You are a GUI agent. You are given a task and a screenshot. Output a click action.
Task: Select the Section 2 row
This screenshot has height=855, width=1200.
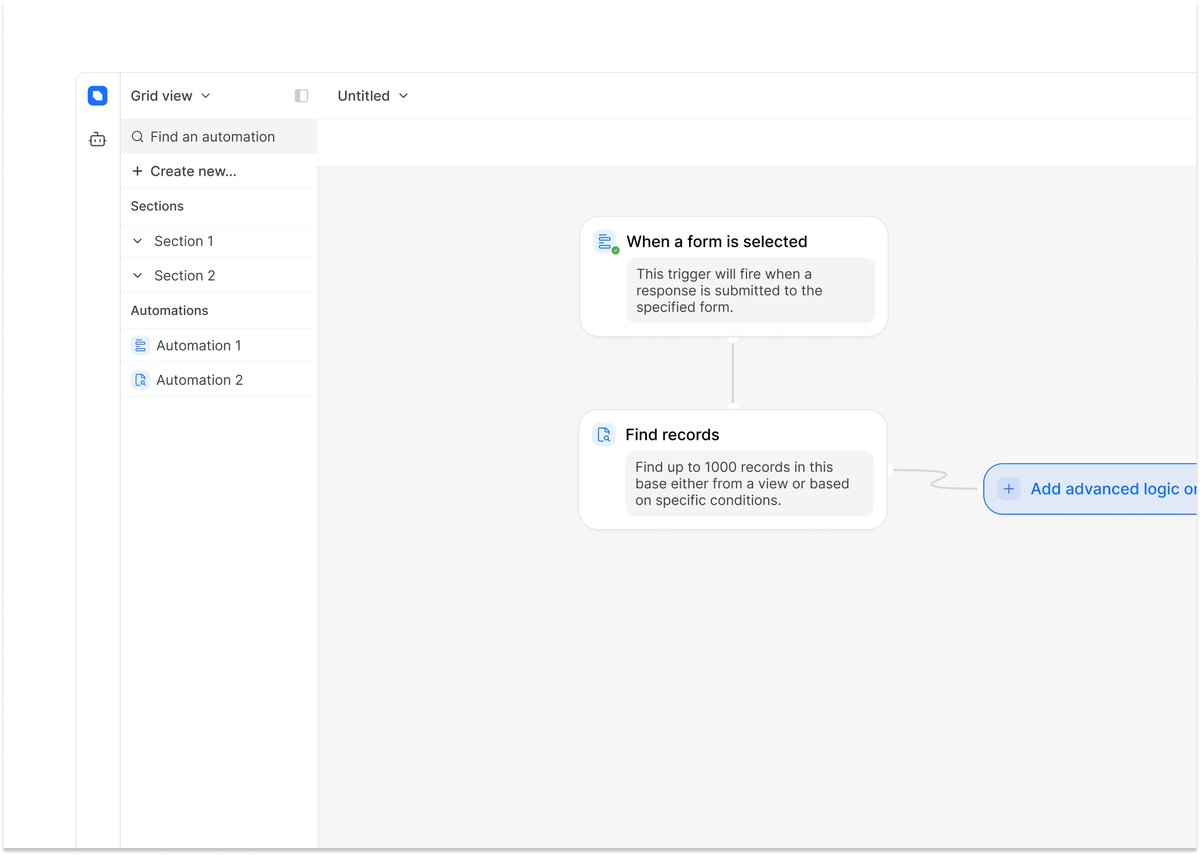[x=219, y=276]
